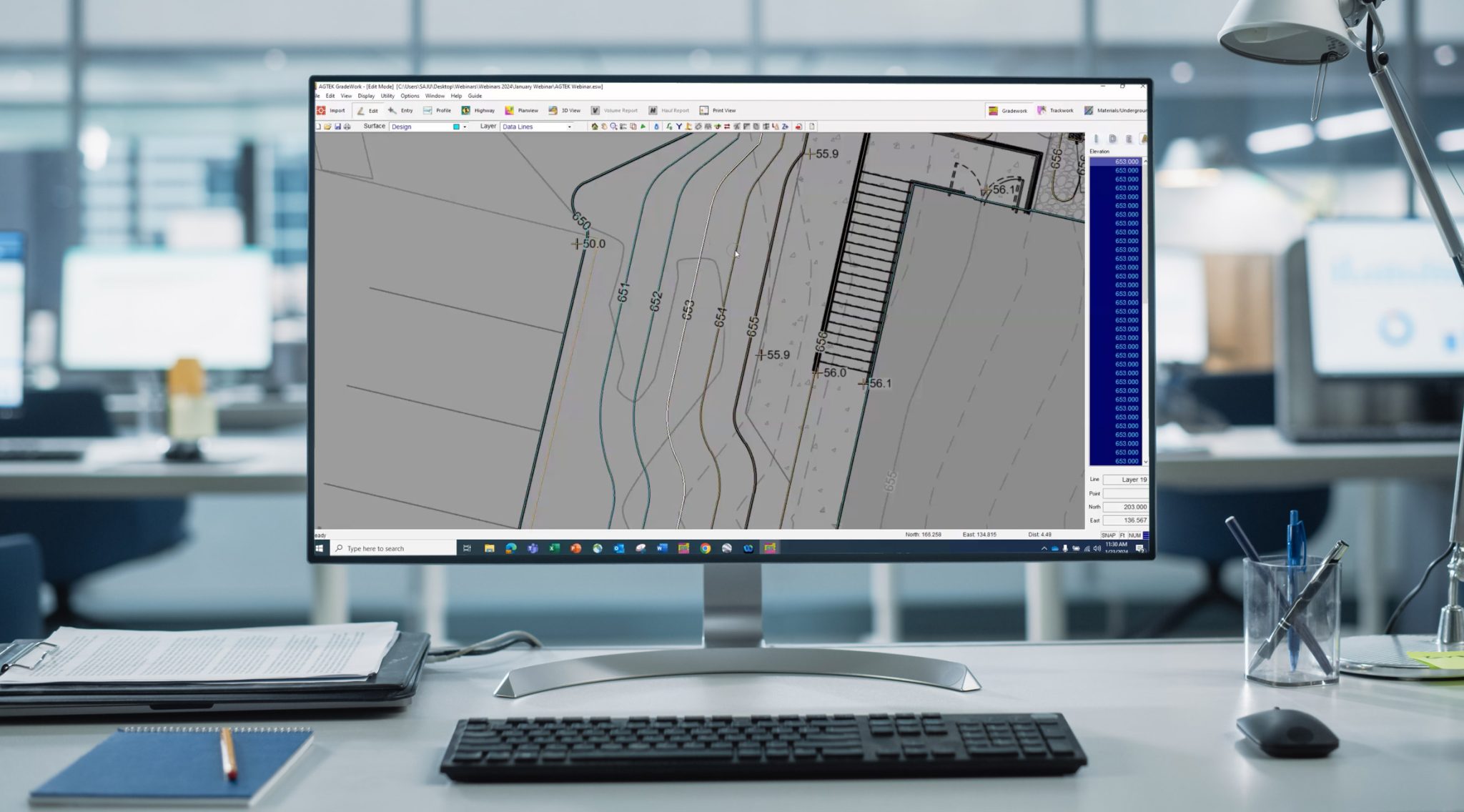Click the red car icon in toolbar
The height and width of the screenshot is (812, 1464).
click(798, 127)
